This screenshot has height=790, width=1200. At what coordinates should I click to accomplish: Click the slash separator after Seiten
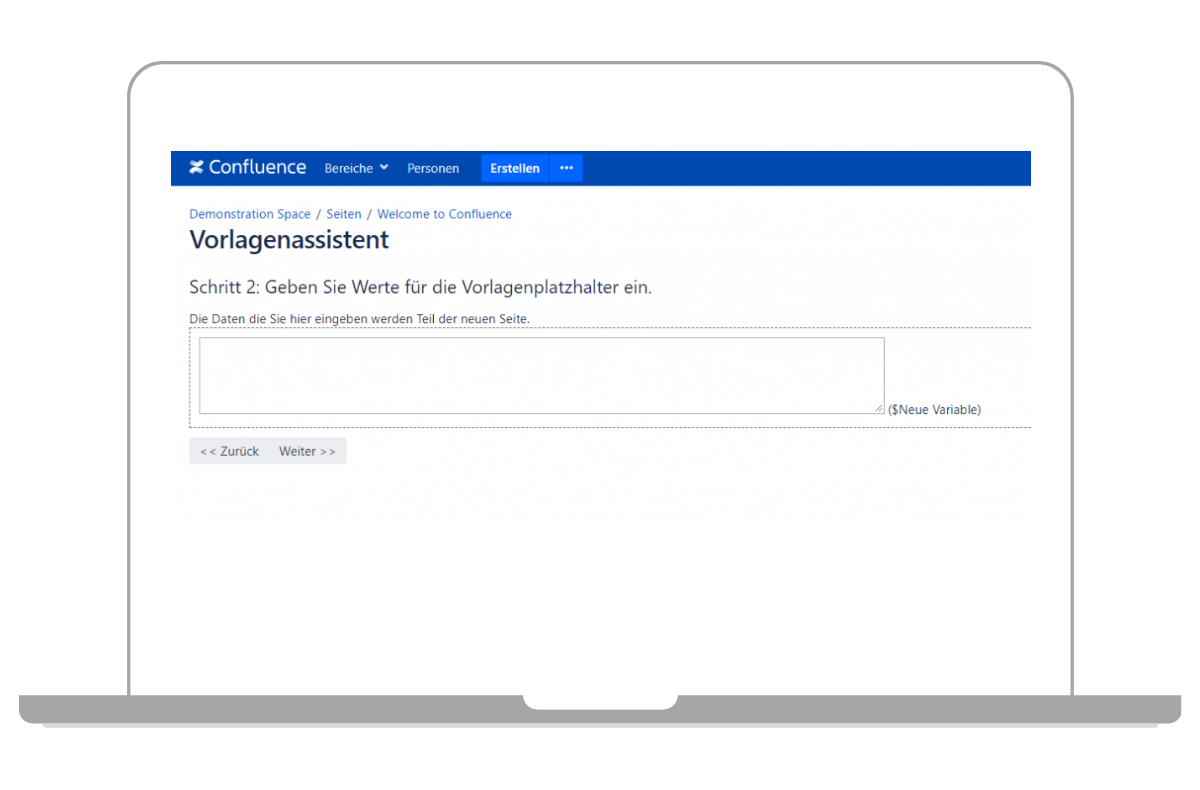pos(369,214)
